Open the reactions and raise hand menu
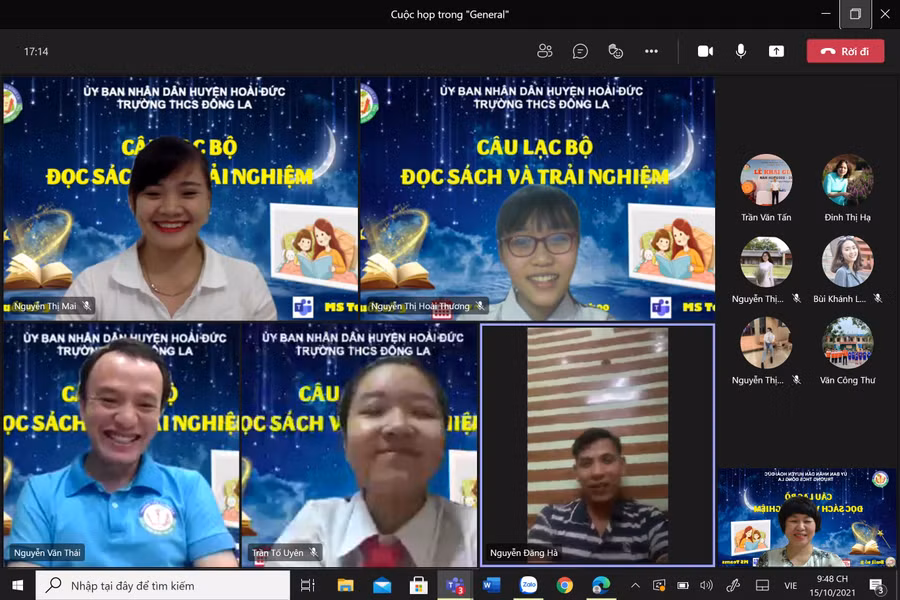Image resolution: width=900 pixels, height=600 pixels. (616, 51)
